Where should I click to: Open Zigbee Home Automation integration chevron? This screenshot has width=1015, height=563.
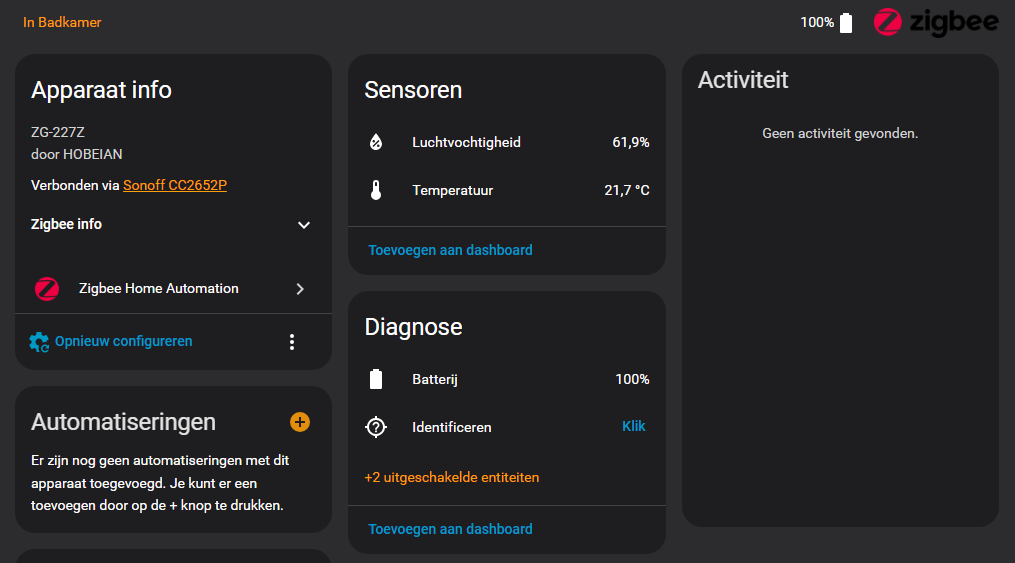[300, 289]
